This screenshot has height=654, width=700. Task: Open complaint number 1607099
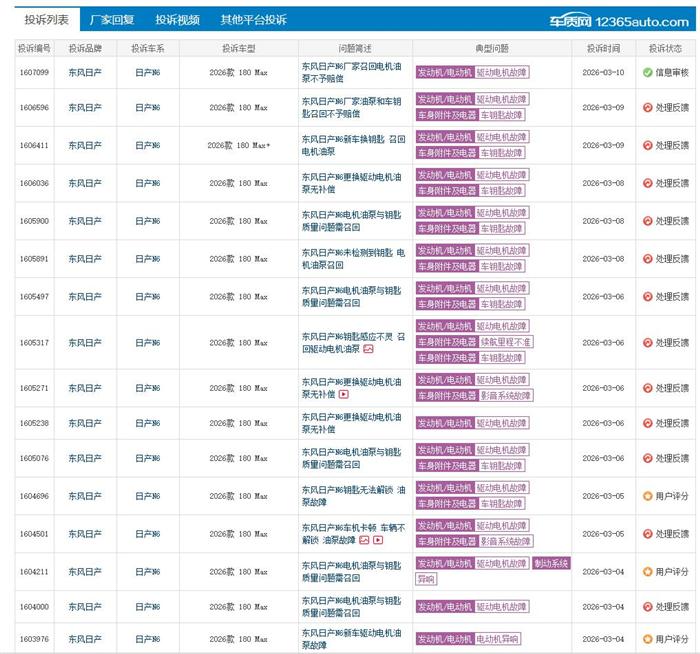click(34, 72)
